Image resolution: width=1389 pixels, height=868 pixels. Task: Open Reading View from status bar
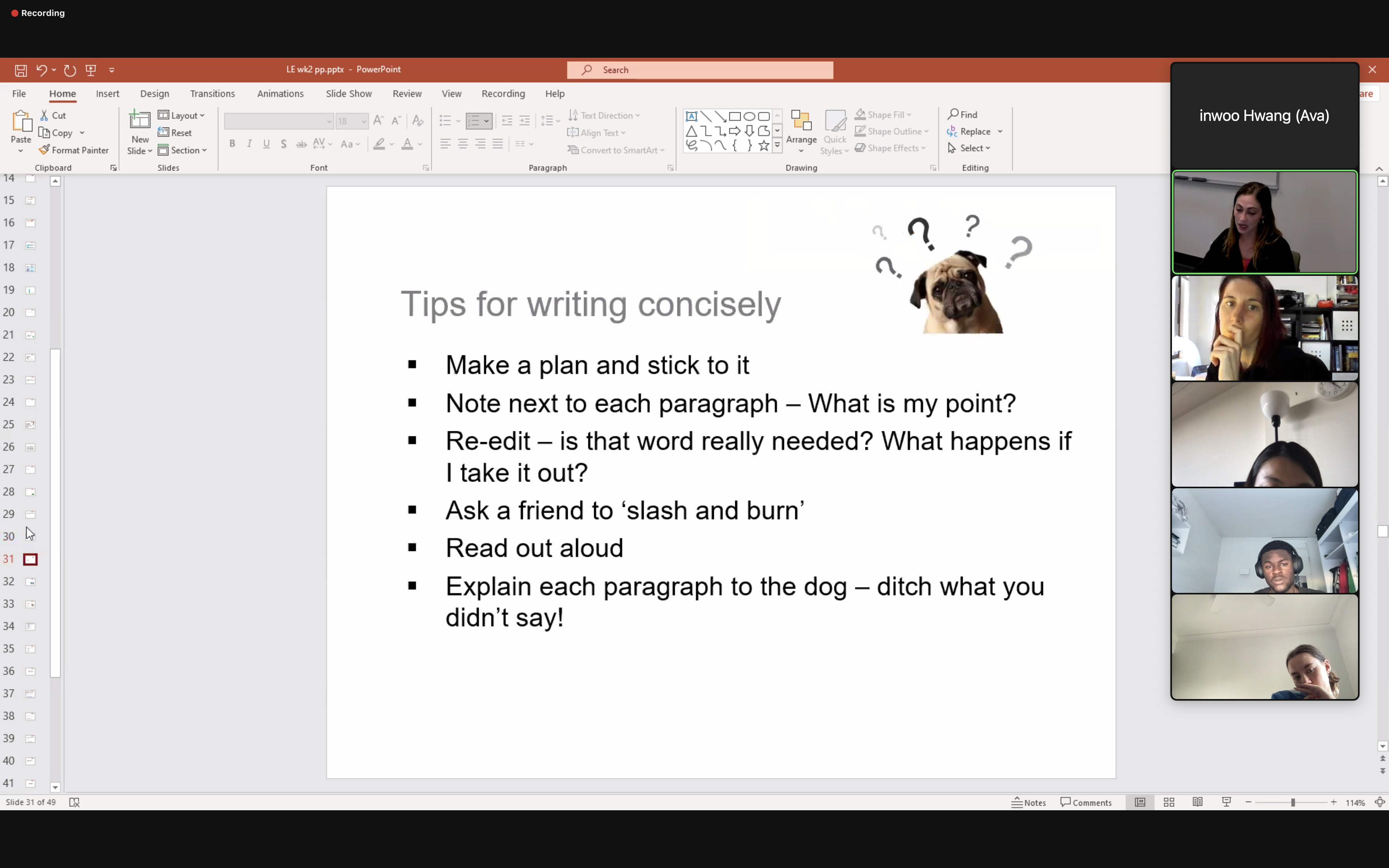1197,802
